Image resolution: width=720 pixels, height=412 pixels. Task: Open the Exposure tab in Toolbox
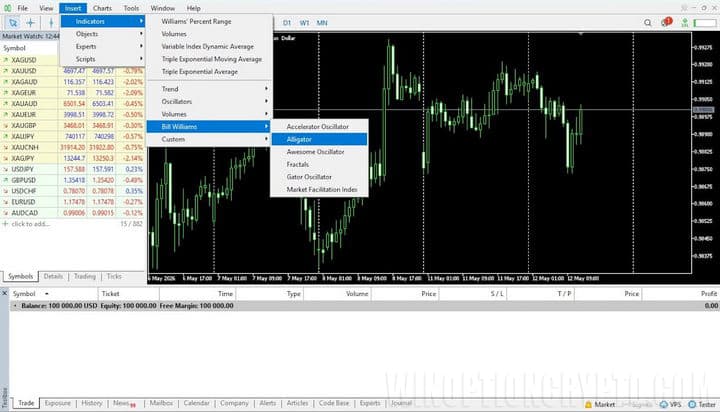click(58, 403)
